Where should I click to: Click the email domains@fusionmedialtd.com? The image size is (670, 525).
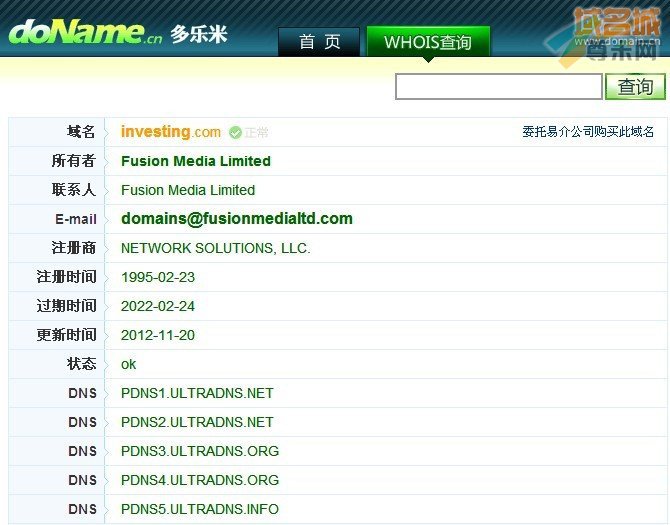point(237,219)
